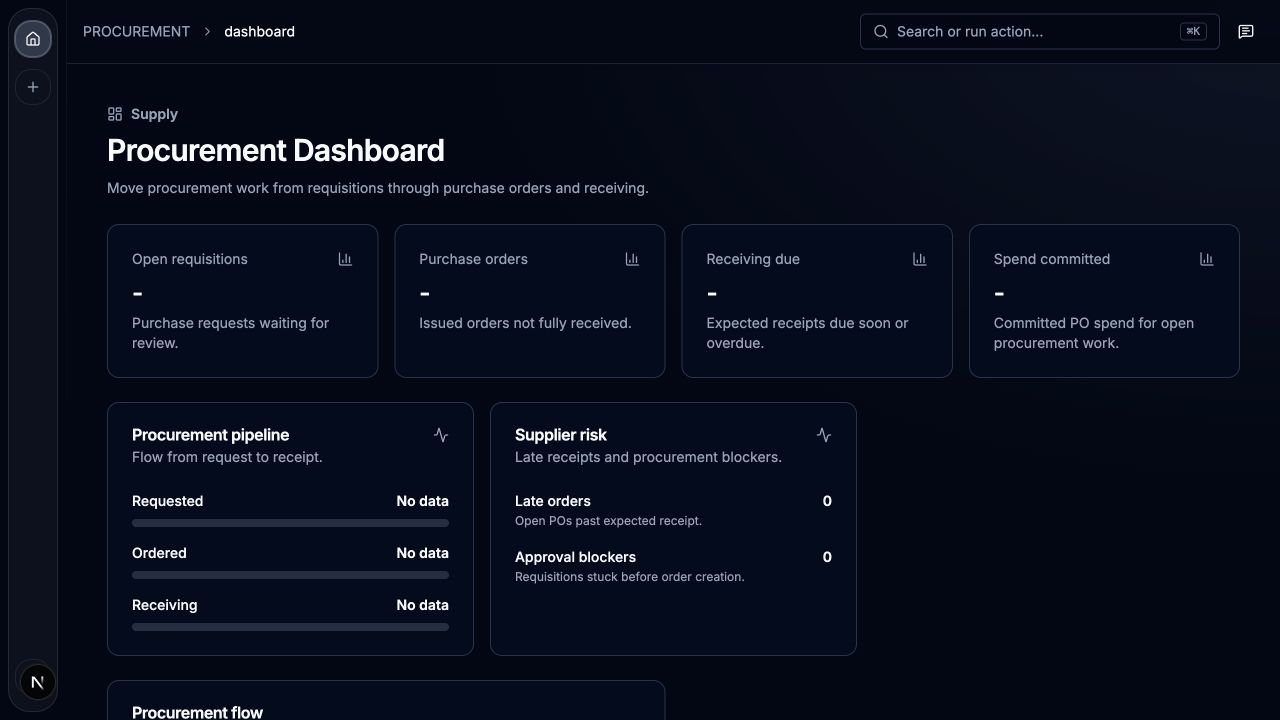Click the Ordered progress bar
1280x720 pixels.
pos(290,575)
